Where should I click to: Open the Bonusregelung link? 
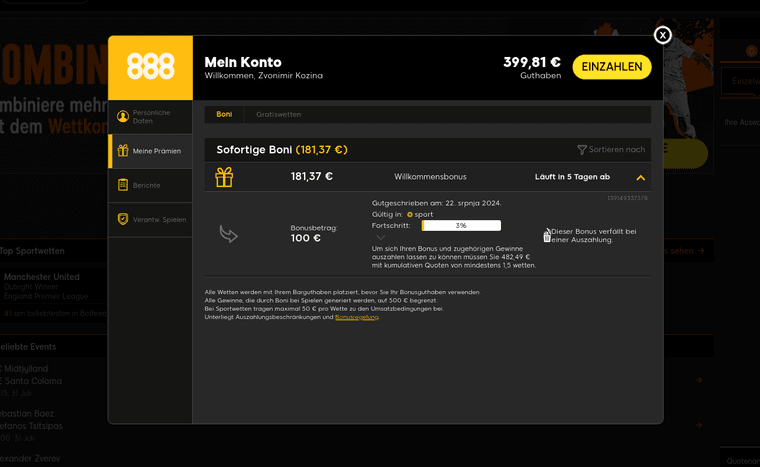pyautogui.click(x=357, y=317)
